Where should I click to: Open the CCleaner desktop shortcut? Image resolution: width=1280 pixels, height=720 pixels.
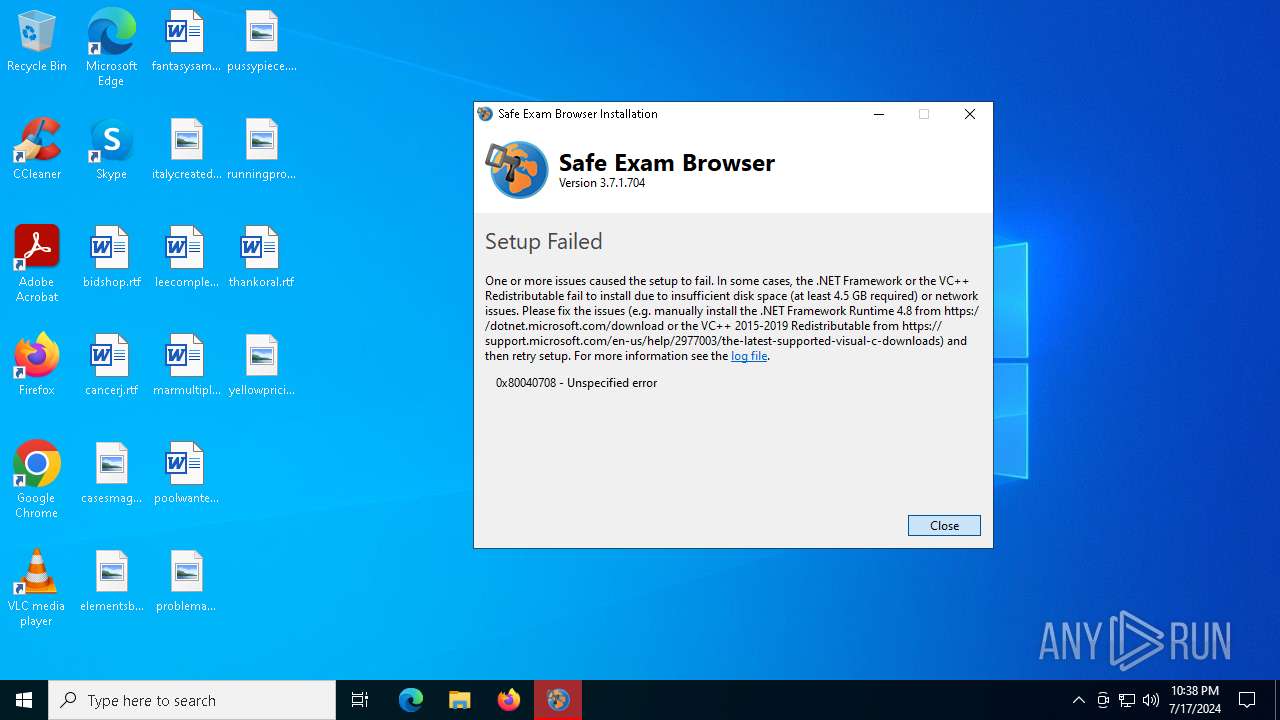click(37, 149)
